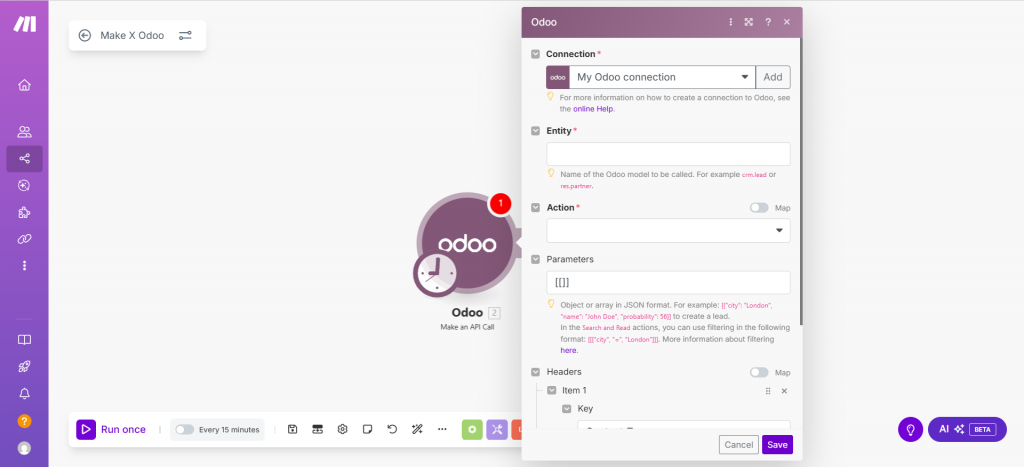This screenshot has width=1024, height=467.
Task: Open the Notifications bell
Action: click(24, 393)
